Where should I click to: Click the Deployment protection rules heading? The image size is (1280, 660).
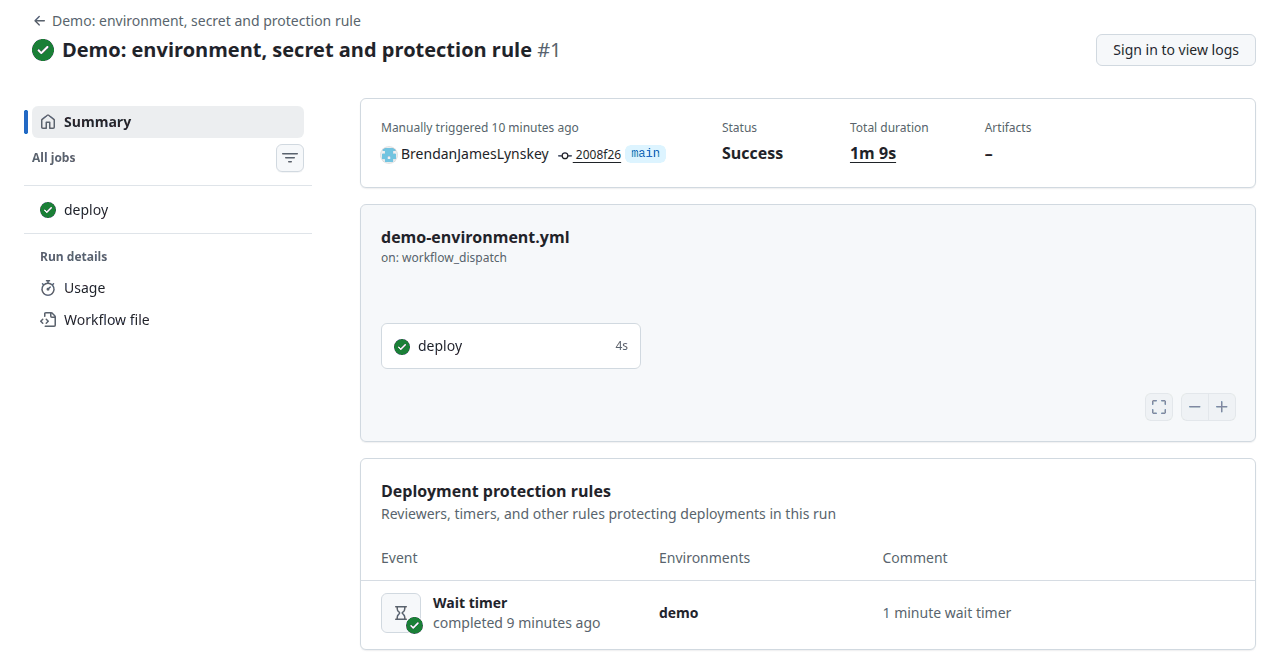pyautogui.click(x=496, y=491)
